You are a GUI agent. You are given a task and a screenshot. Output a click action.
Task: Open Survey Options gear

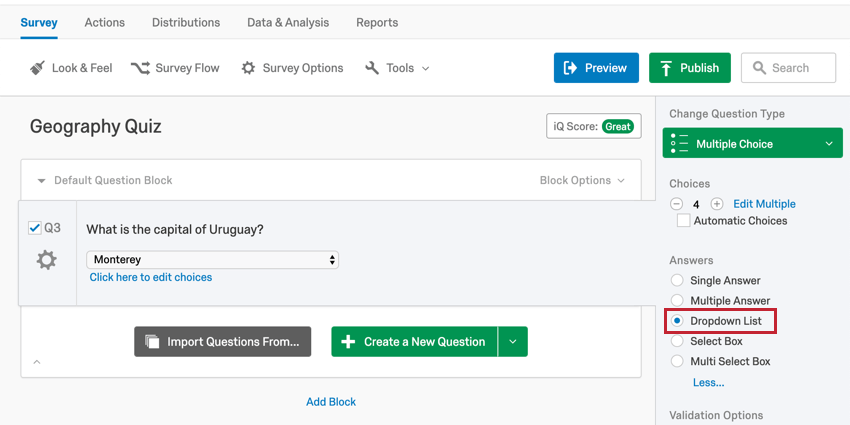click(292, 68)
